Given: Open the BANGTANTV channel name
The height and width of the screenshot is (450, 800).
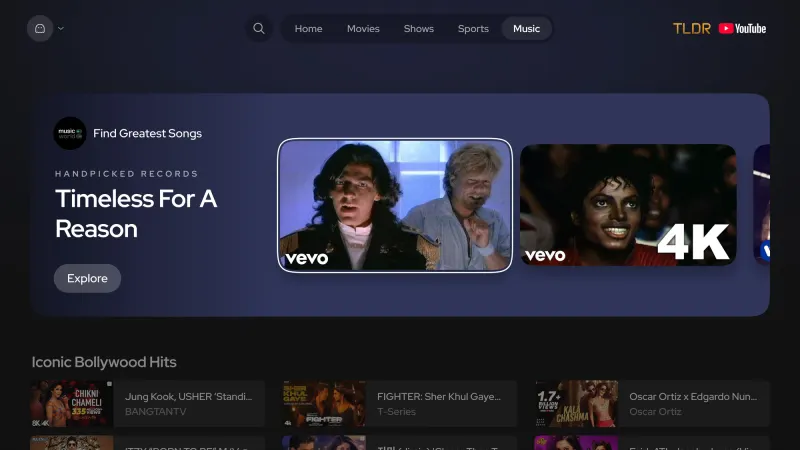Looking at the screenshot, I should pyautogui.click(x=156, y=411).
